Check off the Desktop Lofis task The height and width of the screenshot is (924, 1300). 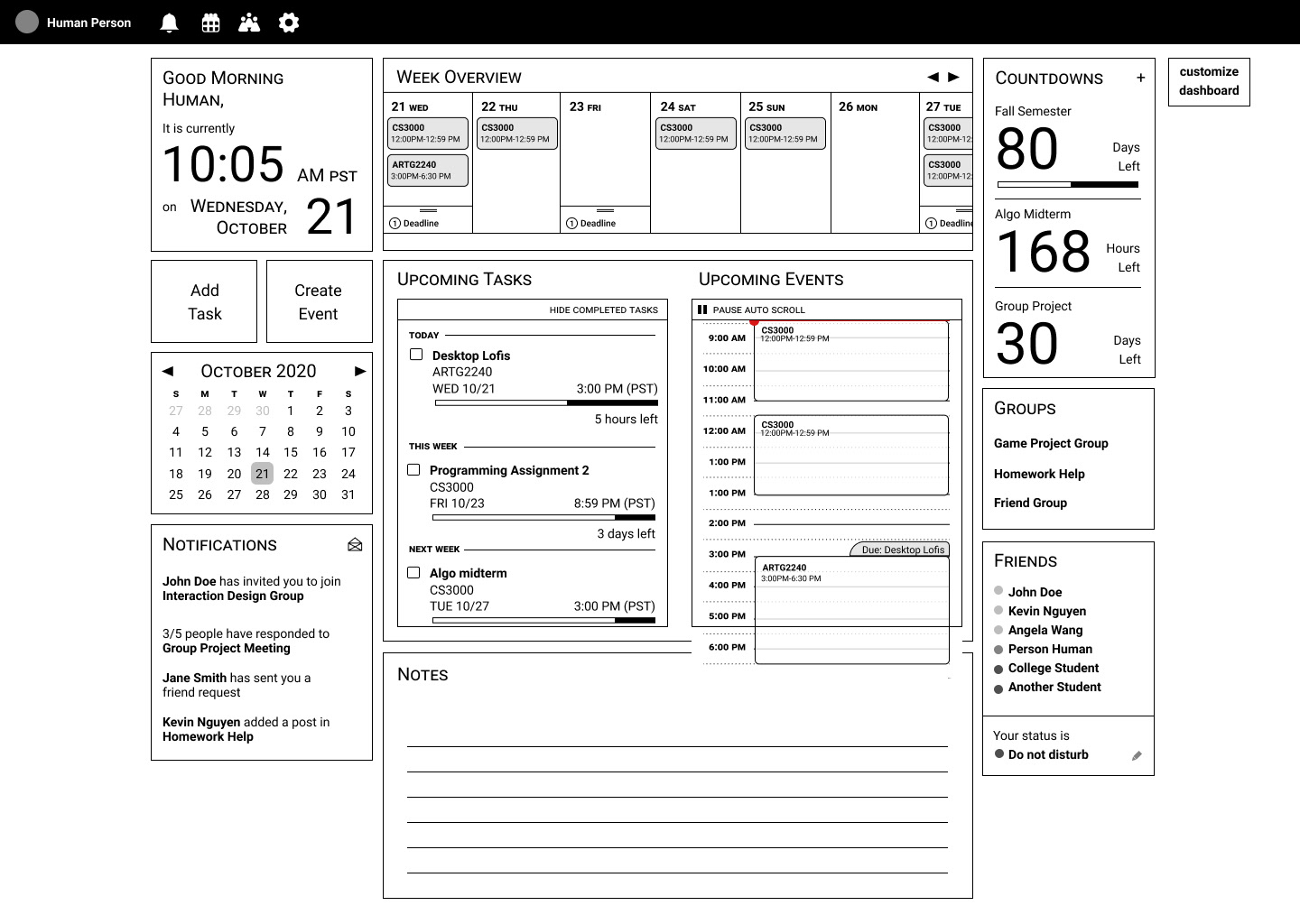coord(416,355)
